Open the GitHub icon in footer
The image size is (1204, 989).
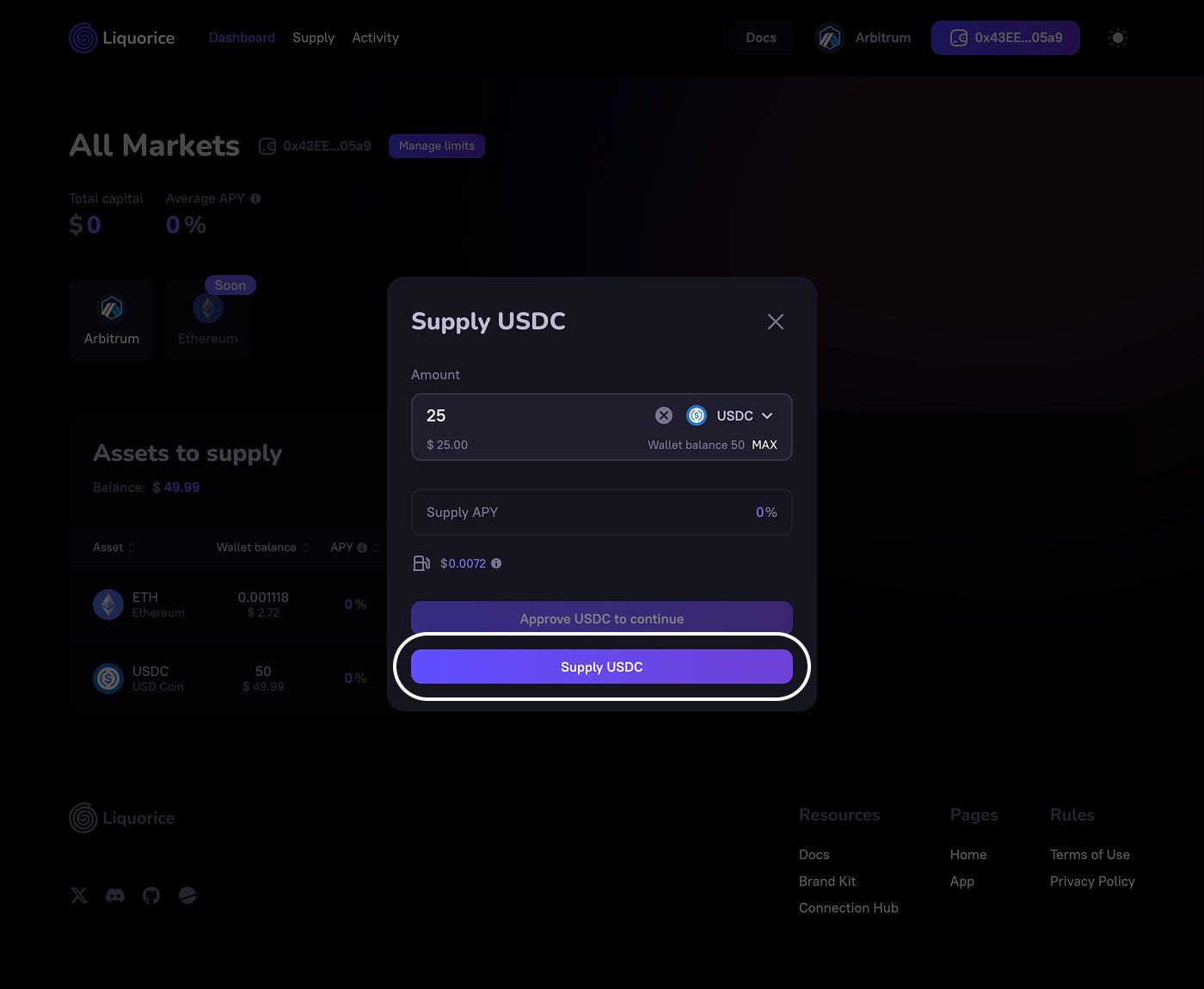pos(151,895)
